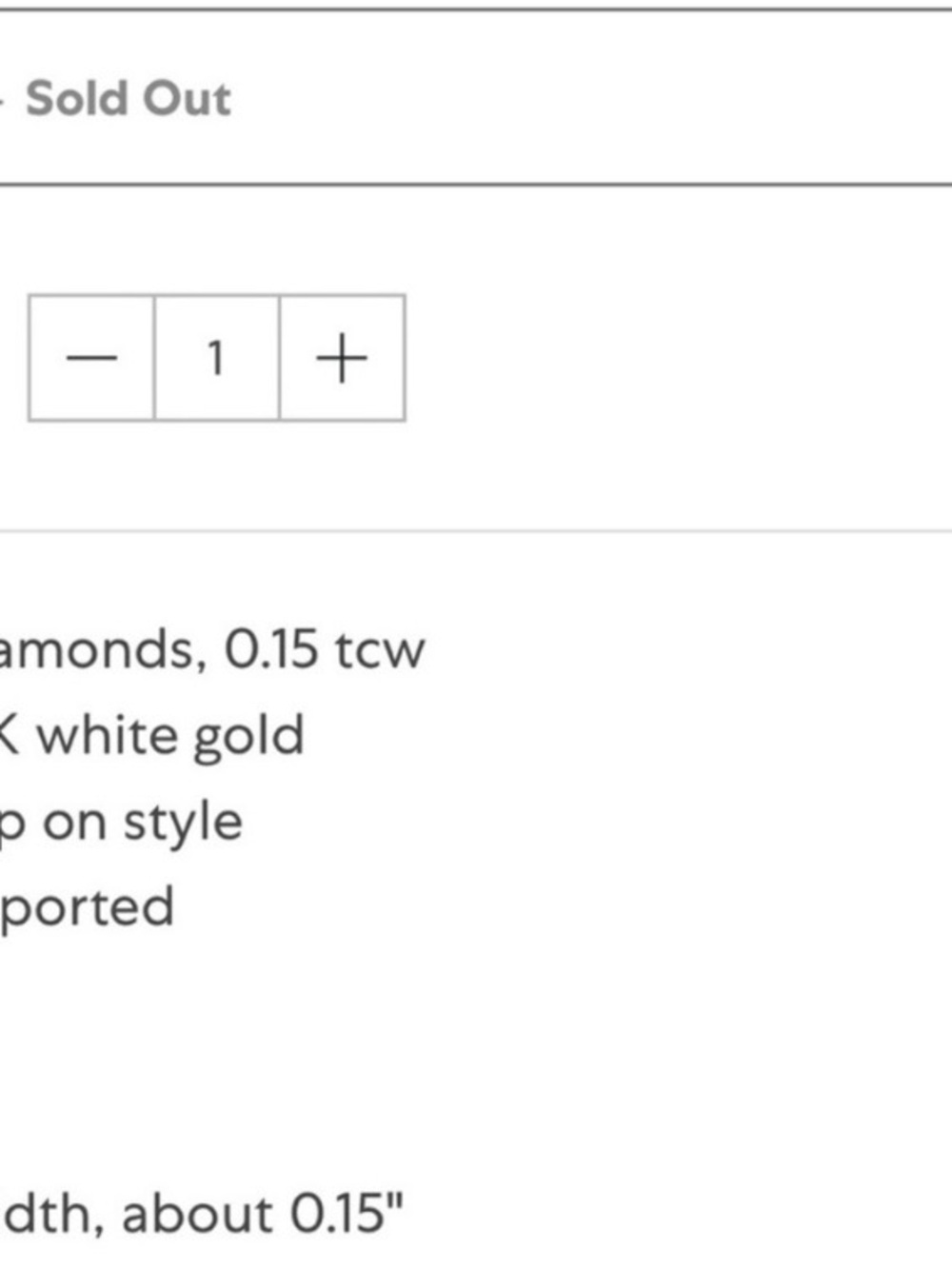Click the word "on" before style

[x=75, y=823]
